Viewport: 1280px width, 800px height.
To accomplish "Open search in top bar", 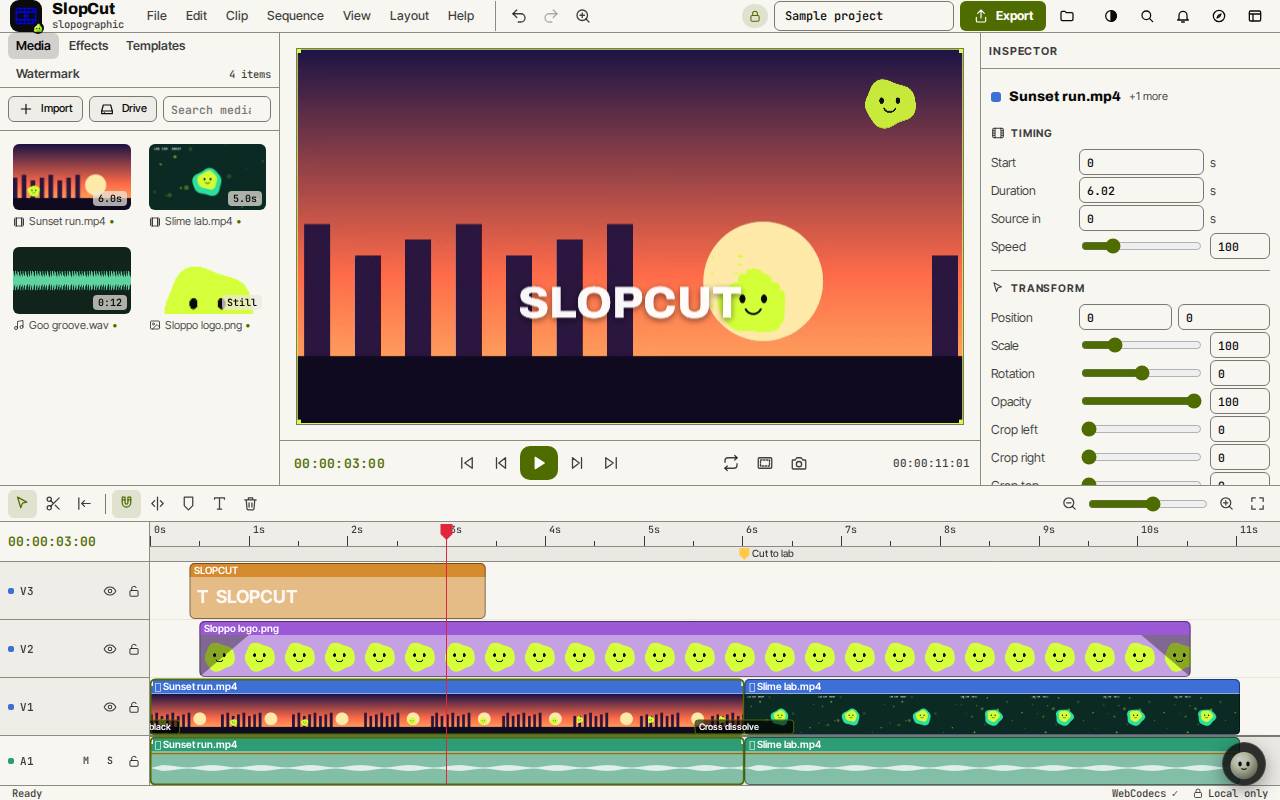I will pyautogui.click(x=1147, y=16).
